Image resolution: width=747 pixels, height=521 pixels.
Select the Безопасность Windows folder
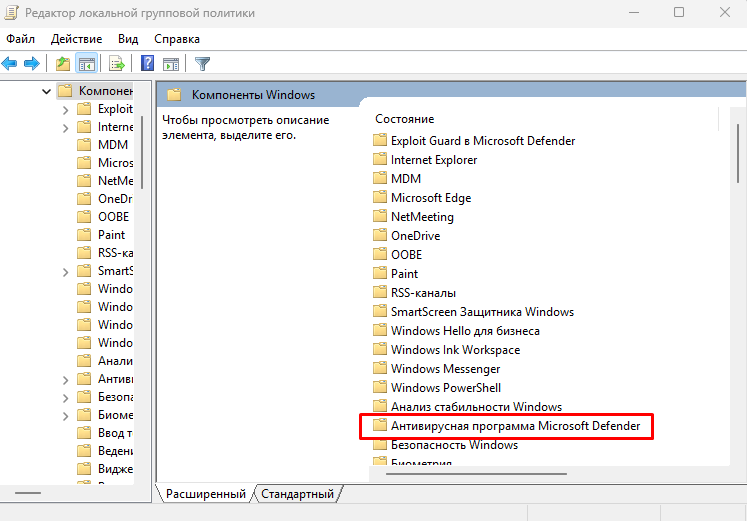tap(446, 445)
